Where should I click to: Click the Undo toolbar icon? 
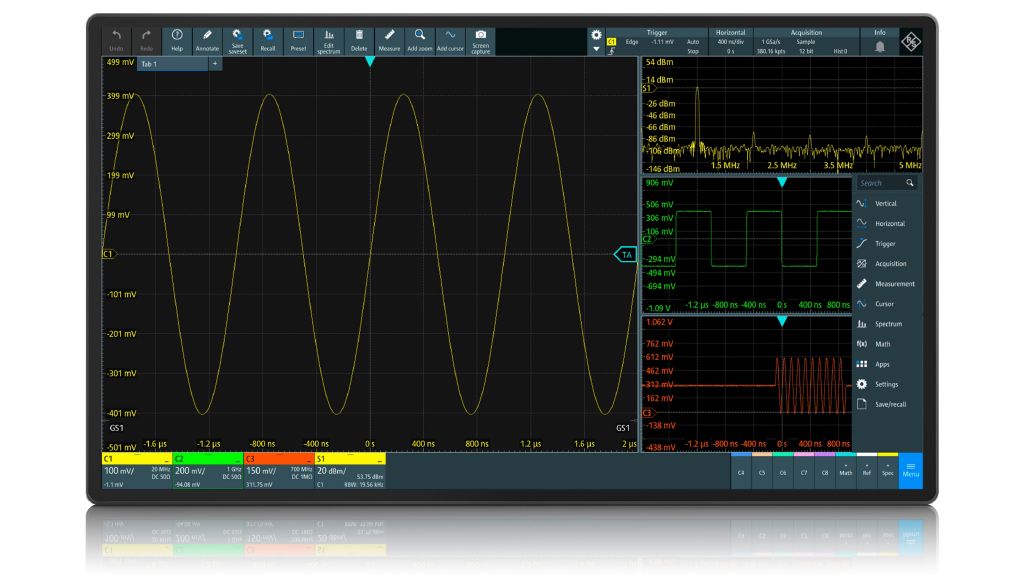[x=117, y=40]
